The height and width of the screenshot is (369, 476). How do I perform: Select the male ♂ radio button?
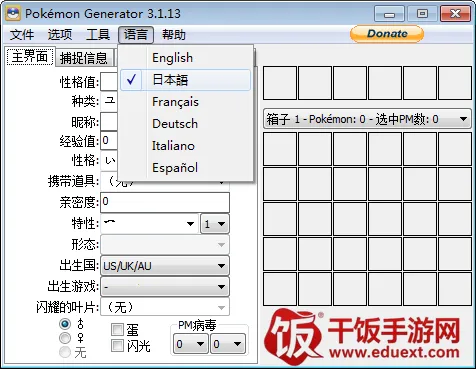pos(65,324)
